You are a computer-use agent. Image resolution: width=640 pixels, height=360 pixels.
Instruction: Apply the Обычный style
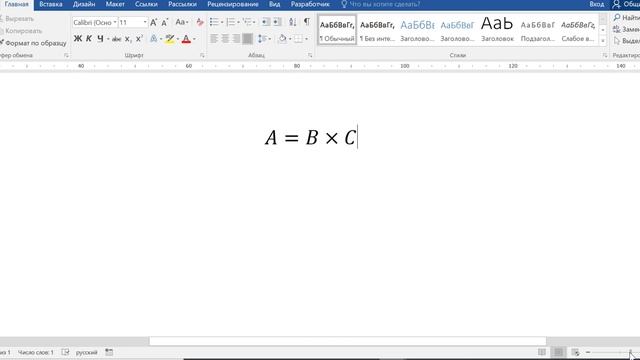tap(337, 30)
